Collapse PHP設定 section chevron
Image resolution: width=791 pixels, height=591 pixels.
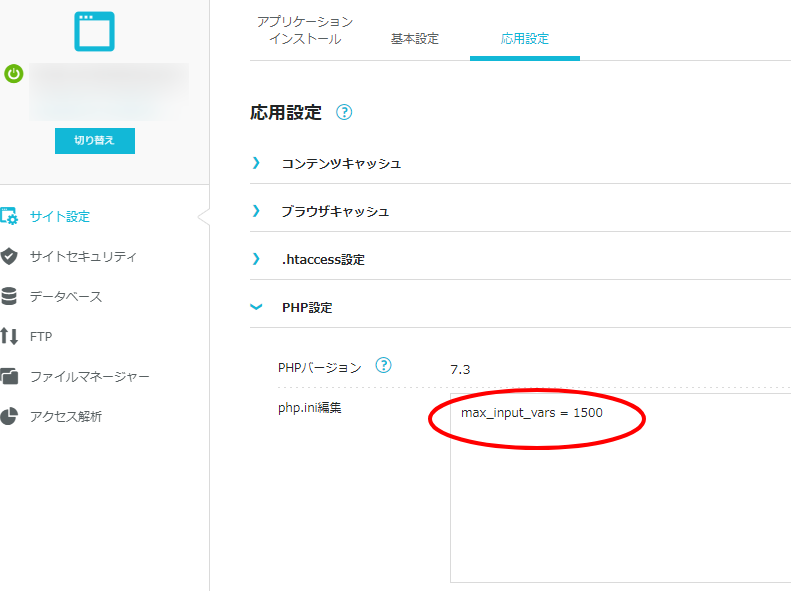[256, 307]
